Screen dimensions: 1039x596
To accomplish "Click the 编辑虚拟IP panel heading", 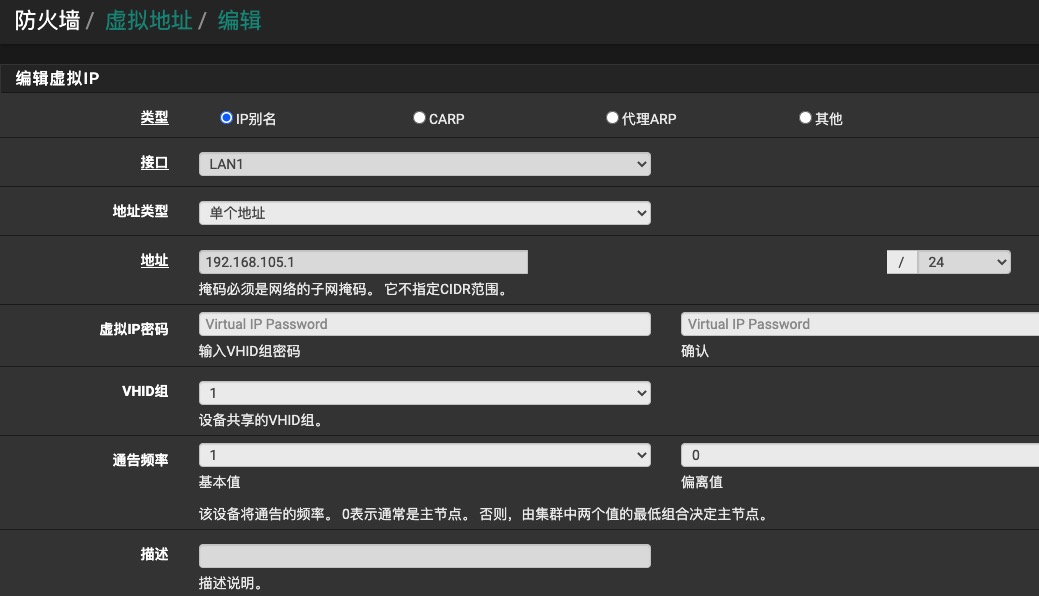I will 57,79.
